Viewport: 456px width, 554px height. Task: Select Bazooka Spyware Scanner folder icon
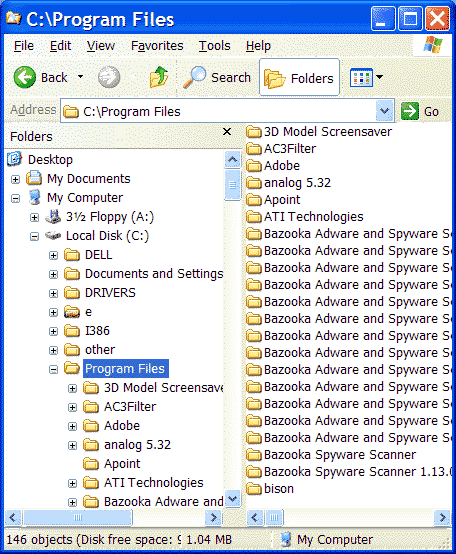[254, 454]
